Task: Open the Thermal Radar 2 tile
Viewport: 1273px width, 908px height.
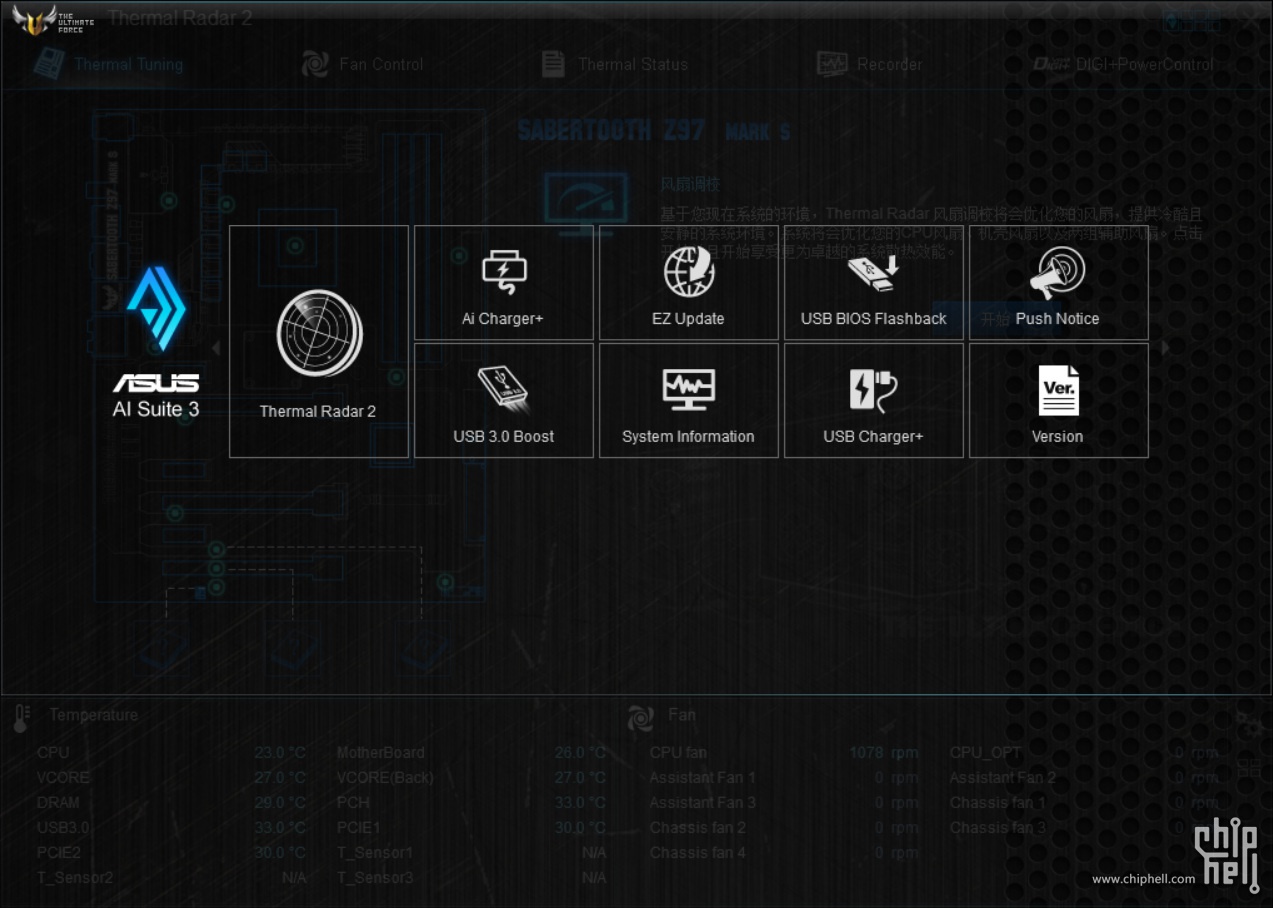Action: tap(319, 342)
